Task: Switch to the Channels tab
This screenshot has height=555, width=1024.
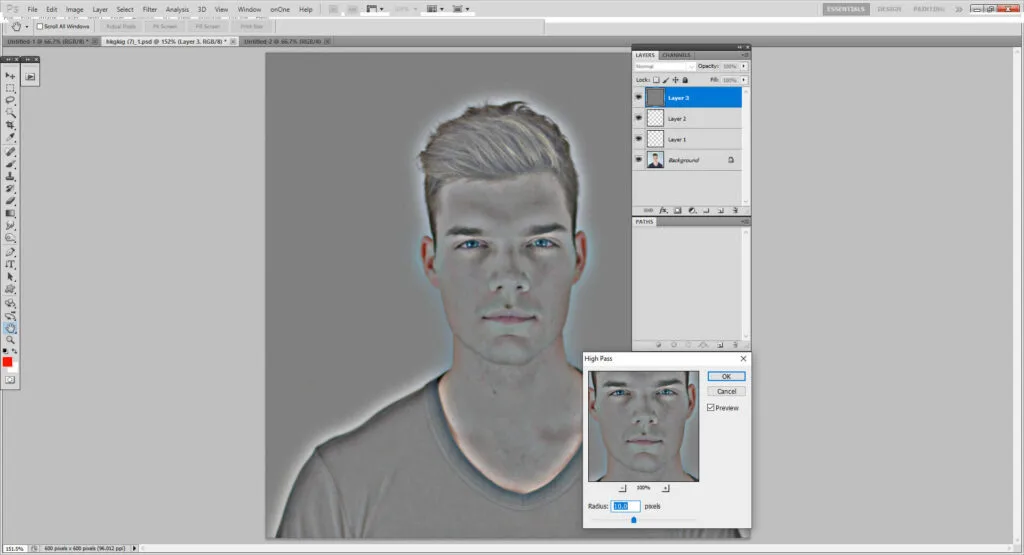Action: point(676,55)
